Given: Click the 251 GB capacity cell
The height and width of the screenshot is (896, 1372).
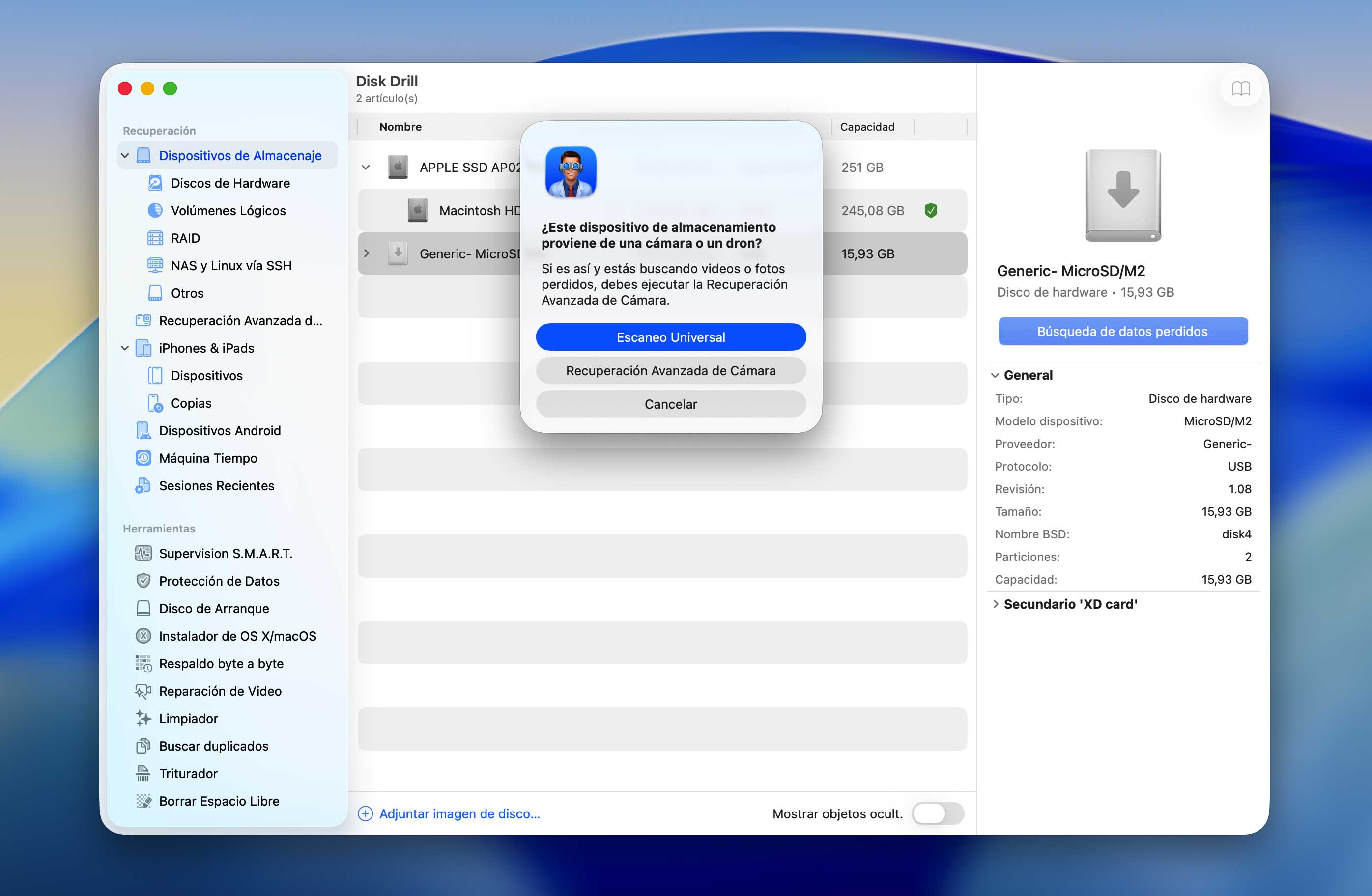Looking at the screenshot, I should [862, 168].
